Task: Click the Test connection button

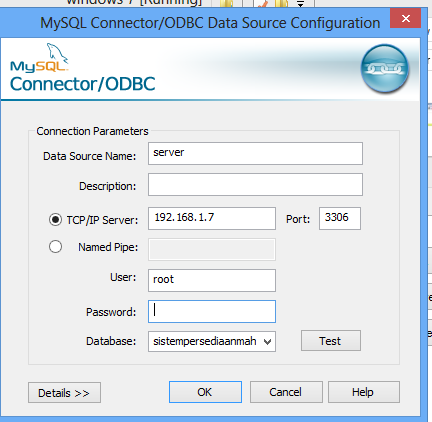Action: pos(331,341)
